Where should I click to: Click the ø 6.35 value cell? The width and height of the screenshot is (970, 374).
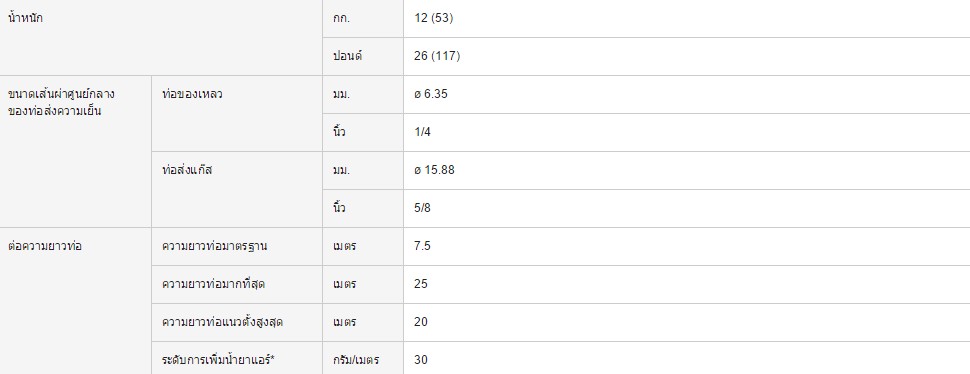coord(687,95)
